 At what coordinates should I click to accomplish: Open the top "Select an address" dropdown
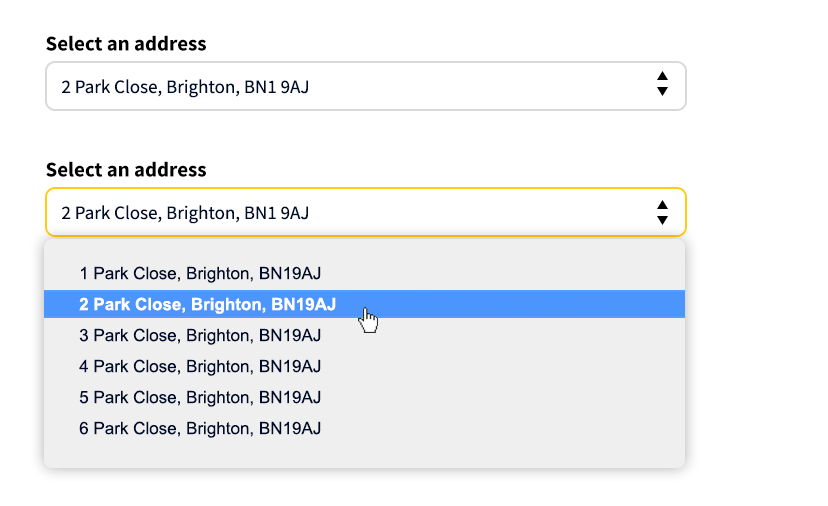pyautogui.click(x=365, y=86)
